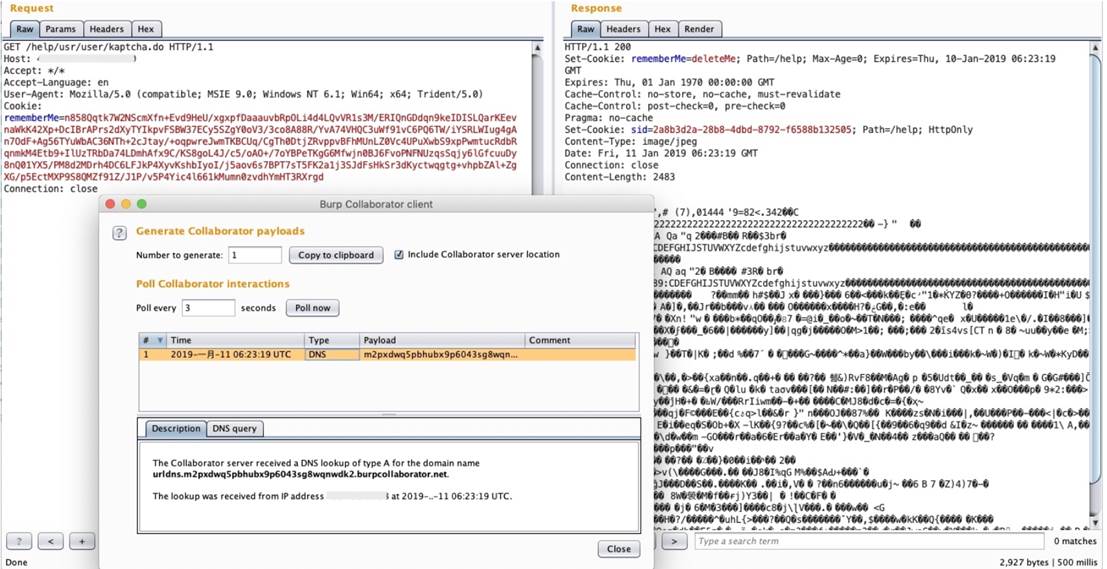Image resolution: width=1107 pixels, height=569 pixels.
Task: Focus the Number to generate field
Action: click(x=255, y=255)
